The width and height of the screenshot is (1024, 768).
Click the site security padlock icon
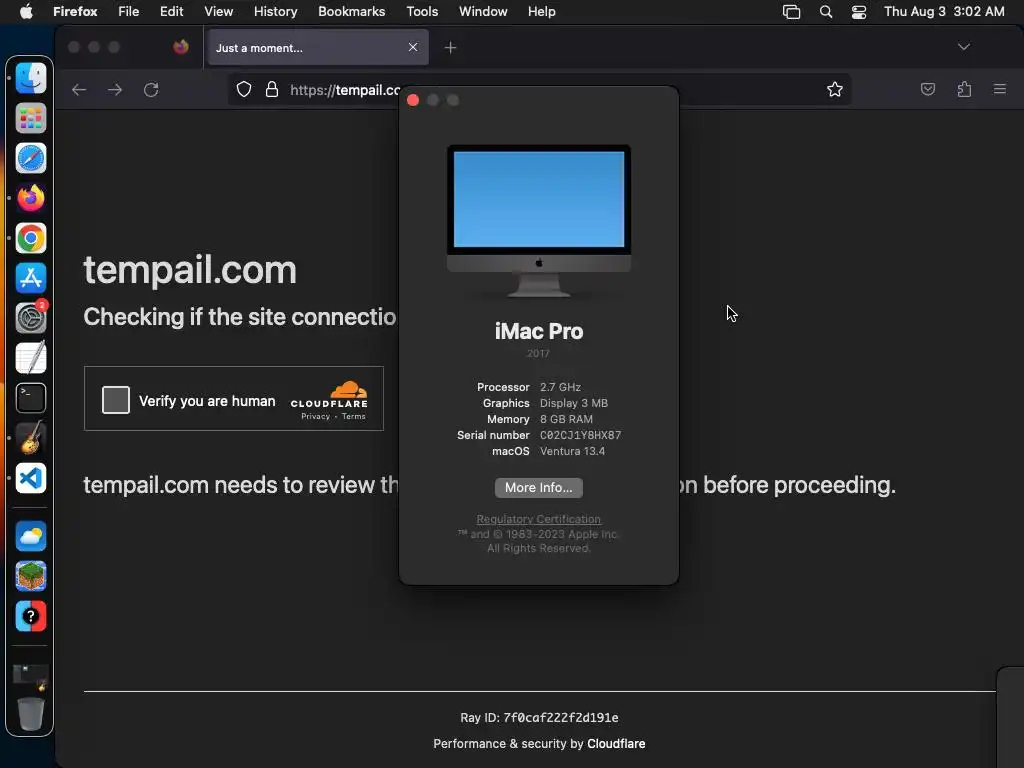(272, 89)
